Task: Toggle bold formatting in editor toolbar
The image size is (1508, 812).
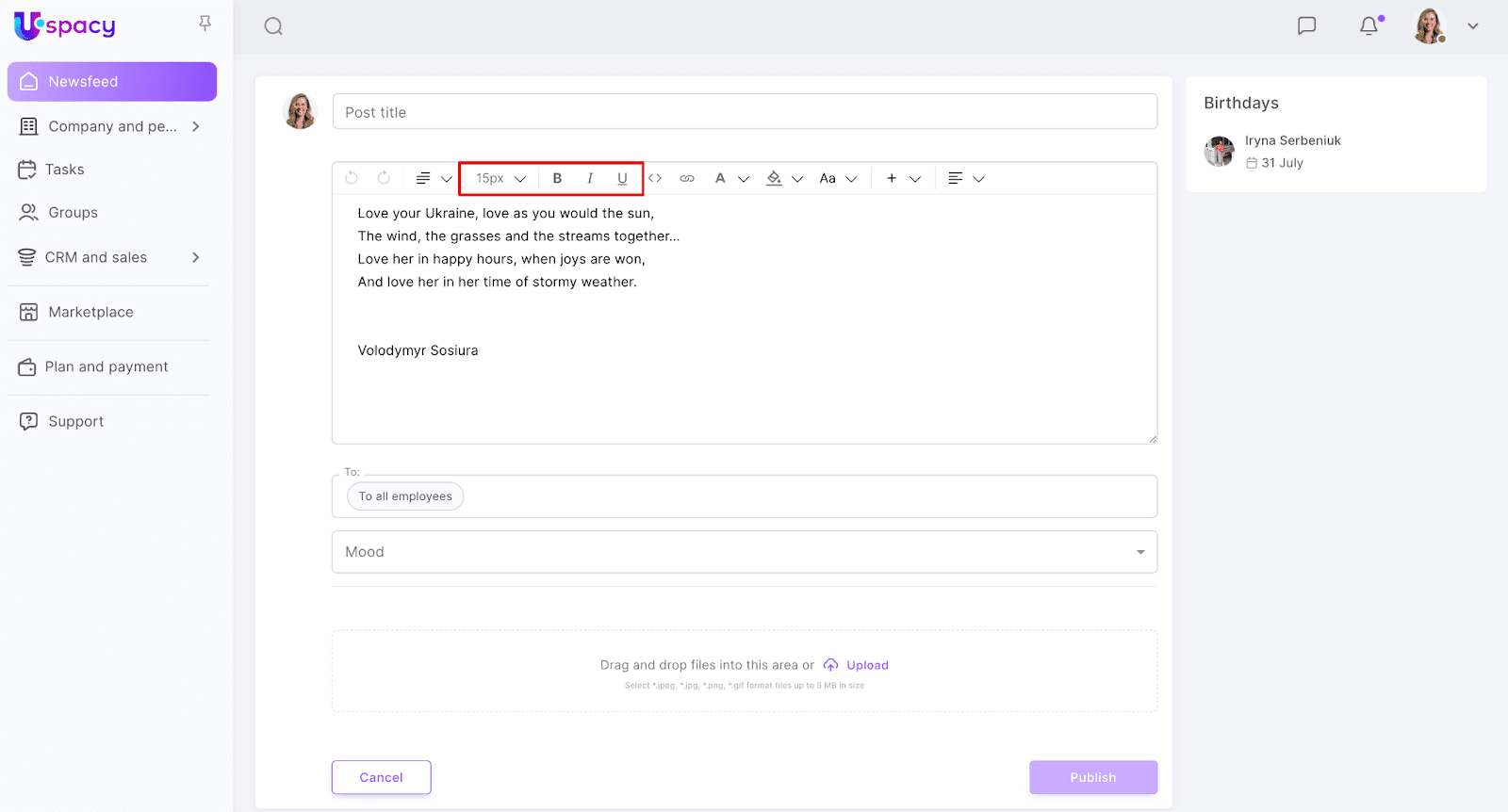Action: point(557,178)
